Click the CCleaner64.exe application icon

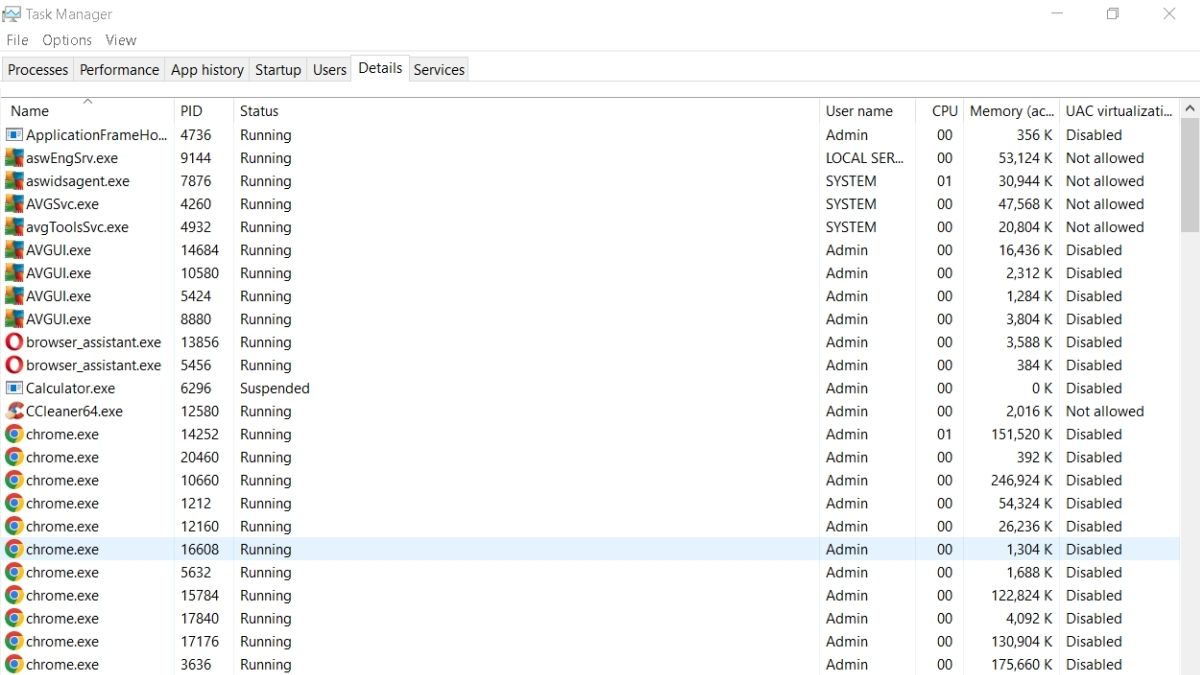tap(12, 411)
